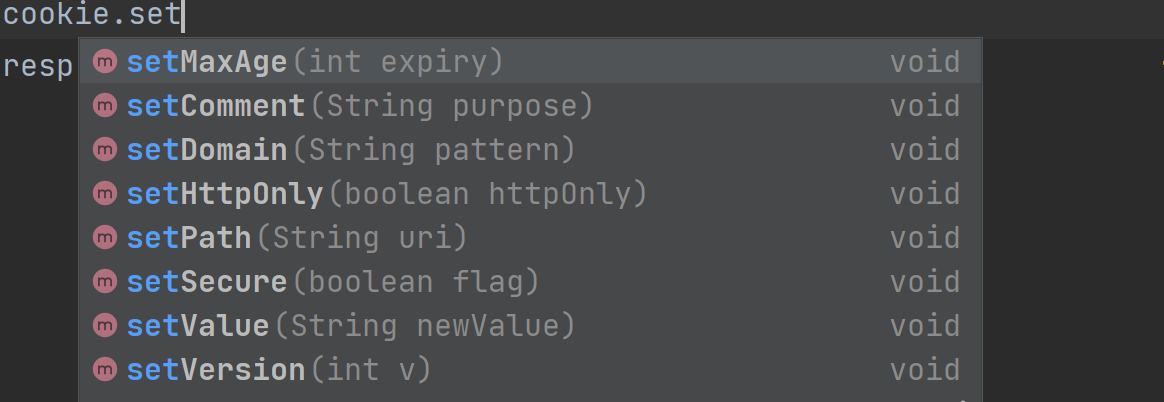
Task: Select setValue(String newValue) completion
Action: (x=531, y=326)
